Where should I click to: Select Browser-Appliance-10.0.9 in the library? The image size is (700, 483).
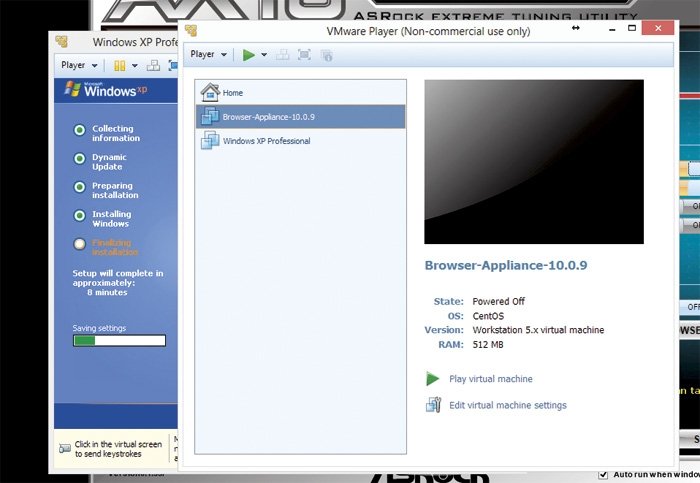(300, 117)
